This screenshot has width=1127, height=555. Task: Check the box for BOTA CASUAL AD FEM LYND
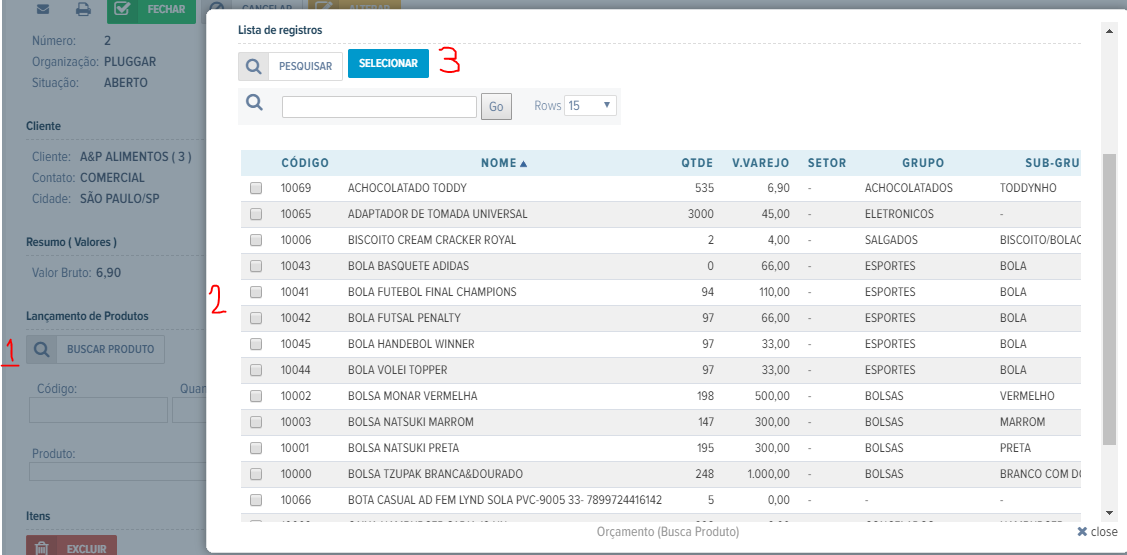coord(256,500)
